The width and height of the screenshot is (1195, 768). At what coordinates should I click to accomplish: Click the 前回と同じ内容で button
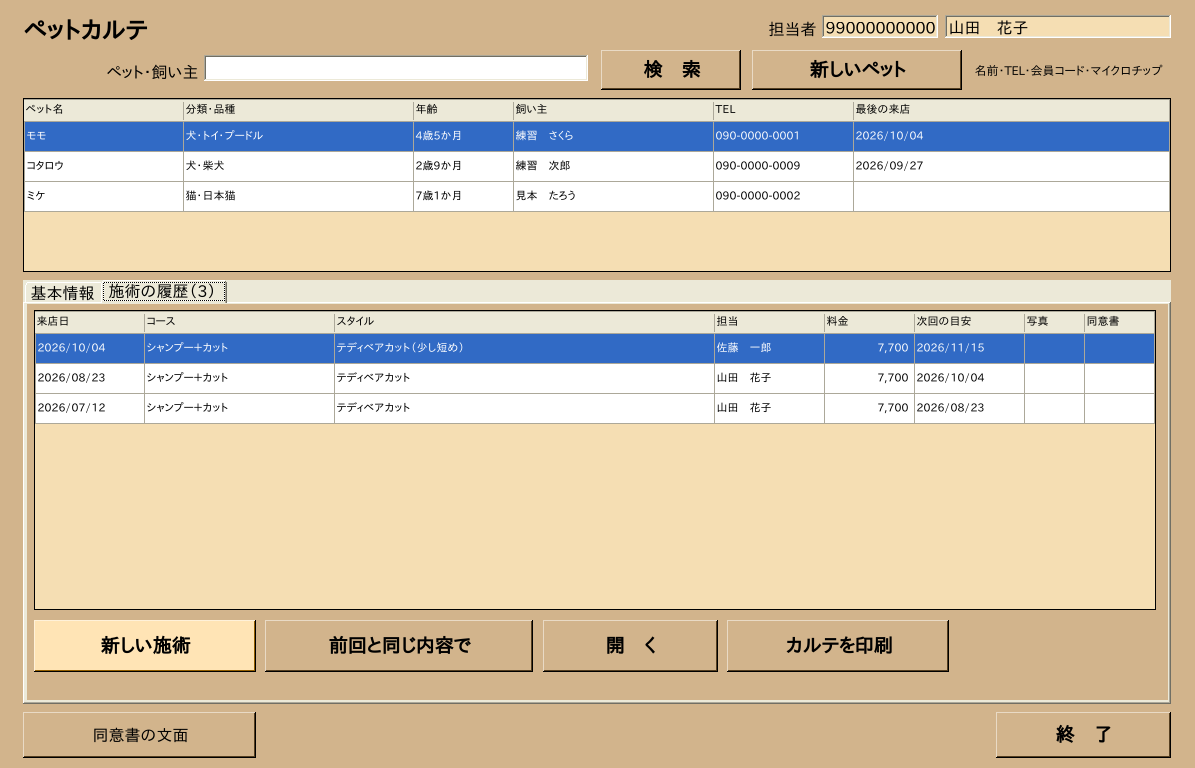(399, 645)
